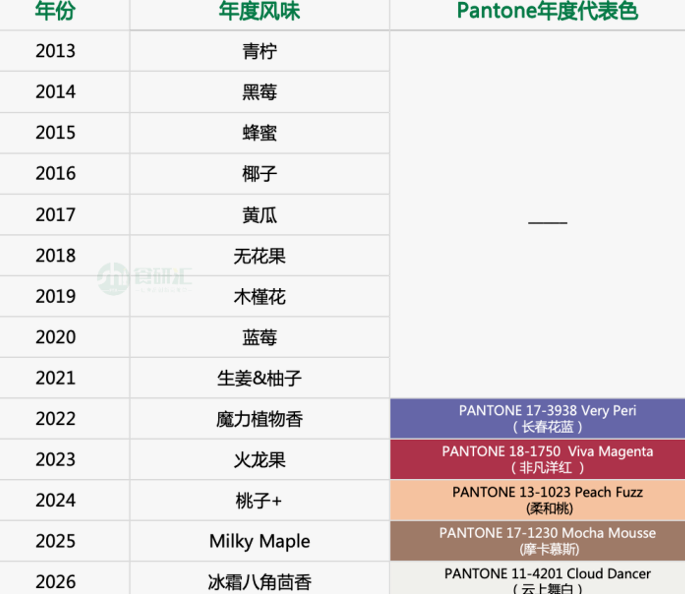This screenshot has height=594, width=685.
Task: Select the 生姜&柚子 flavor cell
Action: [x=259, y=378]
